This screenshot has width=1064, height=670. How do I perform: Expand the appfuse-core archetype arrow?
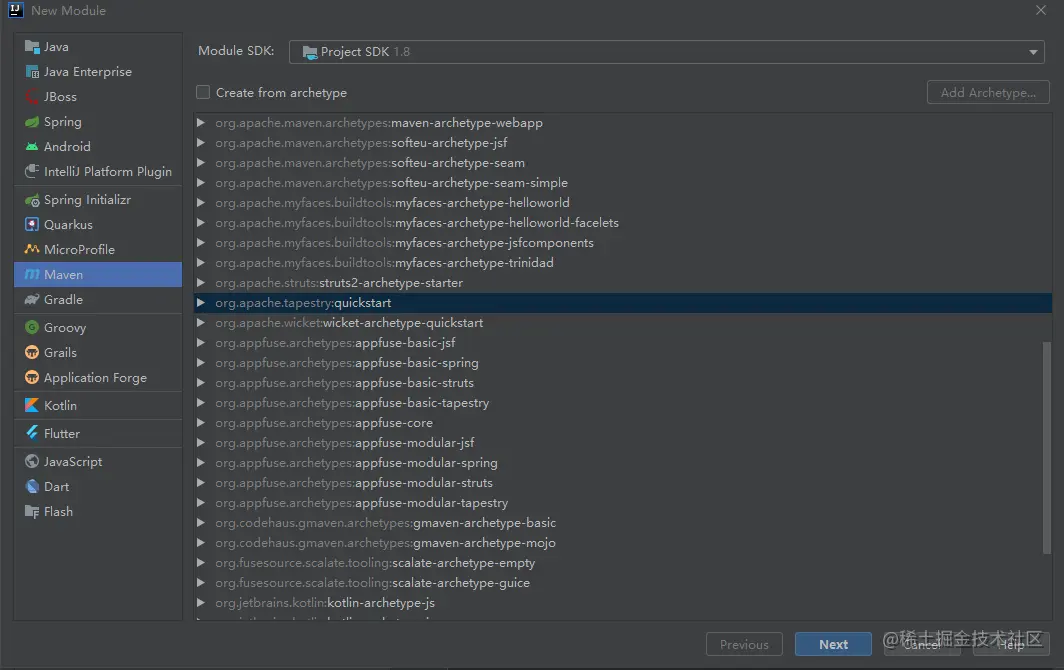coord(201,423)
